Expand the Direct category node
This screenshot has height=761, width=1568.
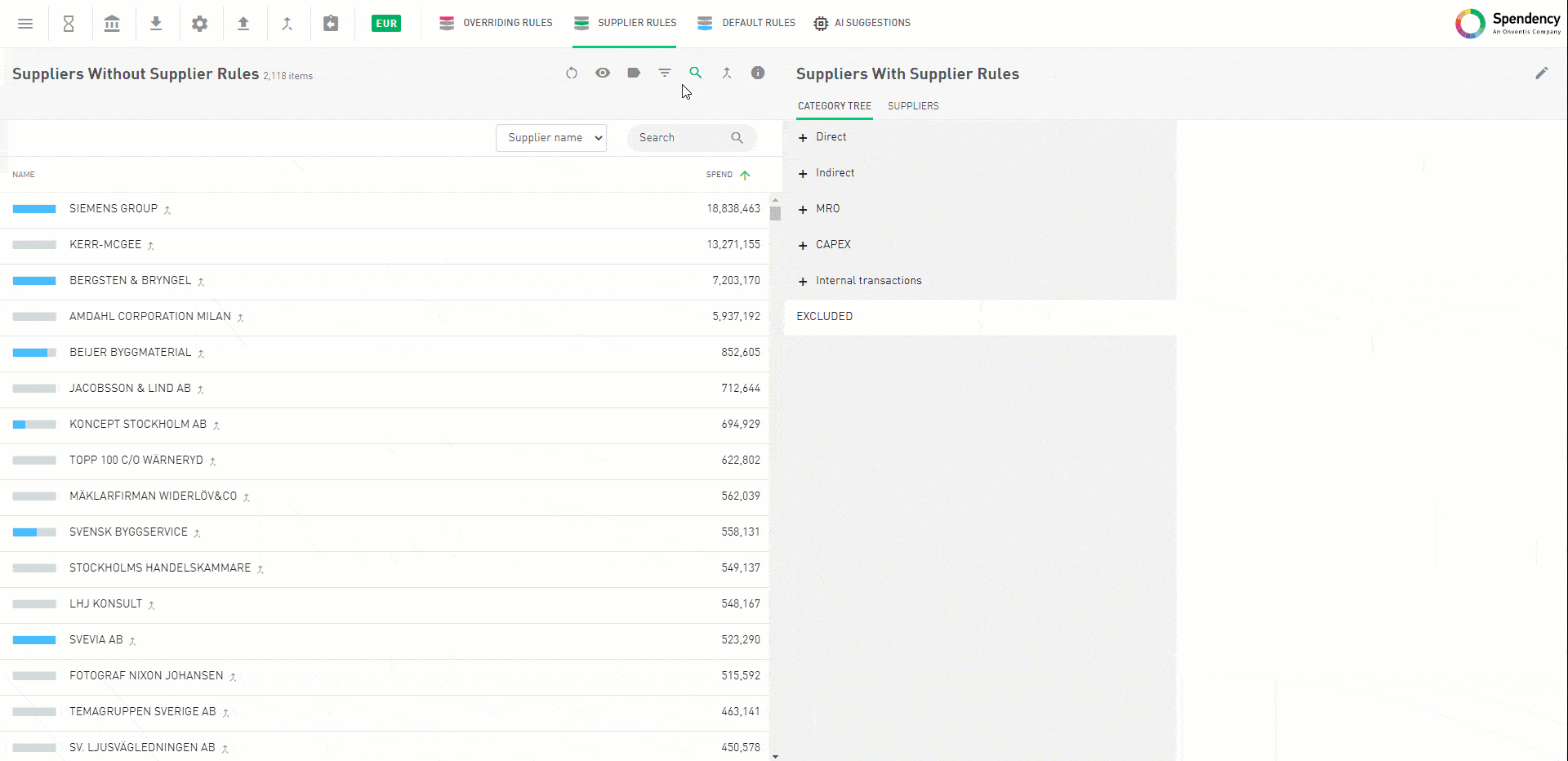tap(803, 138)
